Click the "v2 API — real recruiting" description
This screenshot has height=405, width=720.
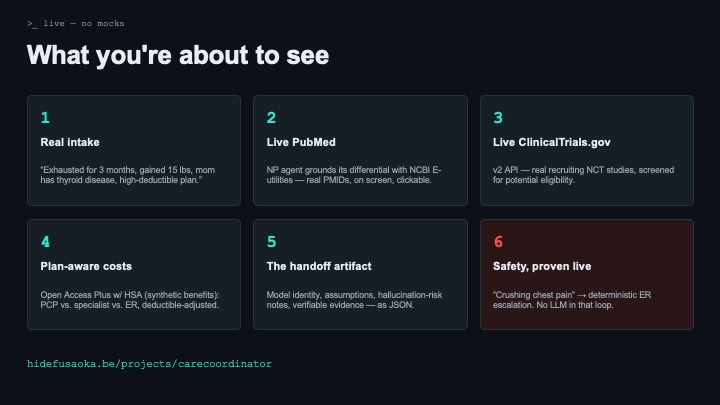583,175
